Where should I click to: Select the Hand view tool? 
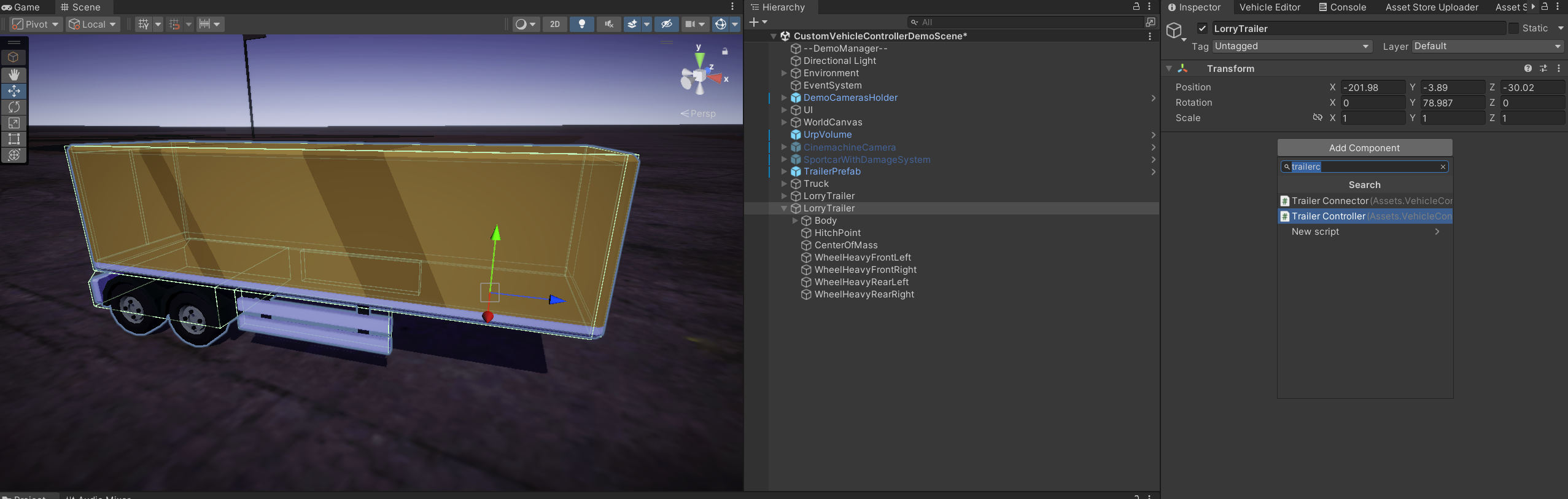pyautogui.click(x=14, y=74)
